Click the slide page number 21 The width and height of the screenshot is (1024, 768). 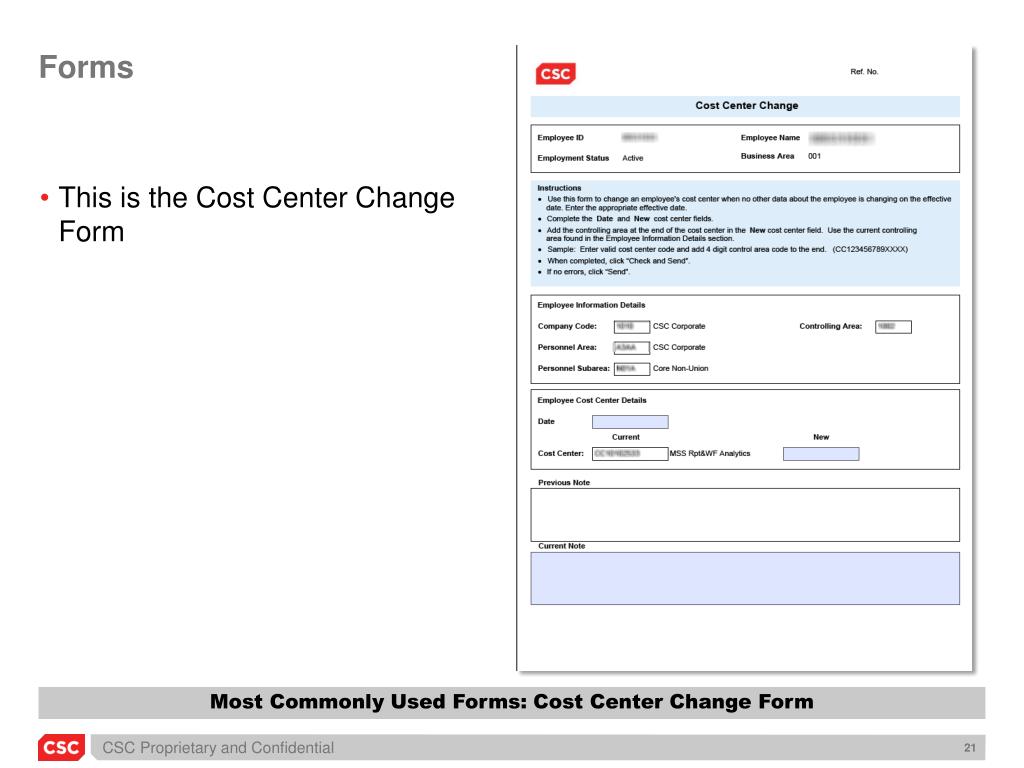pos(970,748)
